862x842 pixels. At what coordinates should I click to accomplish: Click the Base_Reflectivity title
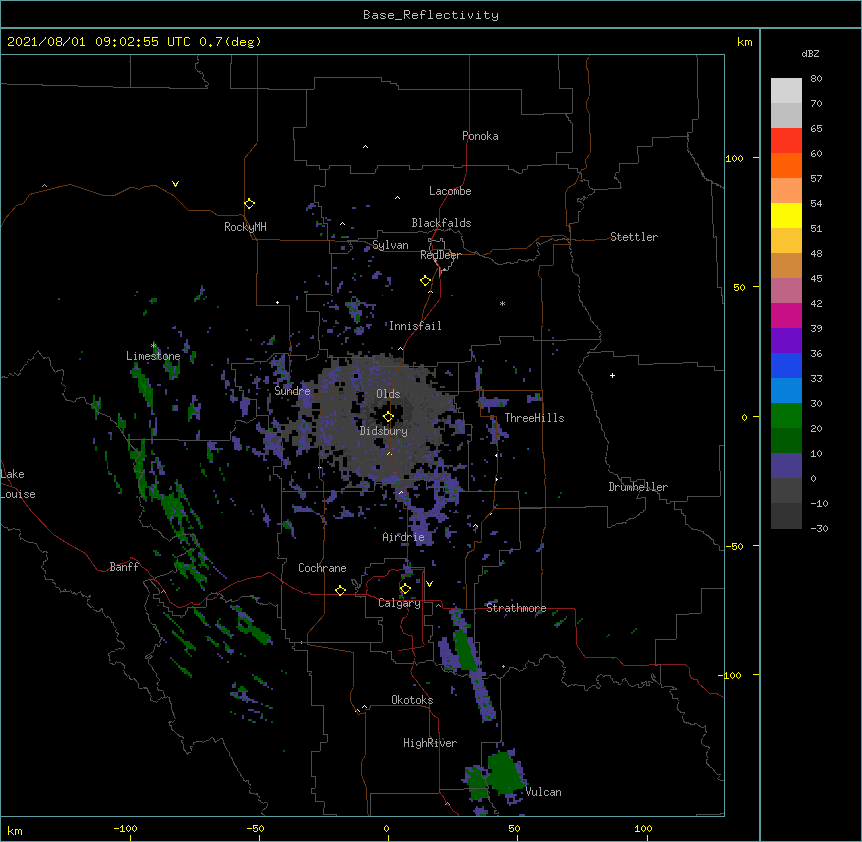[431, 15]
